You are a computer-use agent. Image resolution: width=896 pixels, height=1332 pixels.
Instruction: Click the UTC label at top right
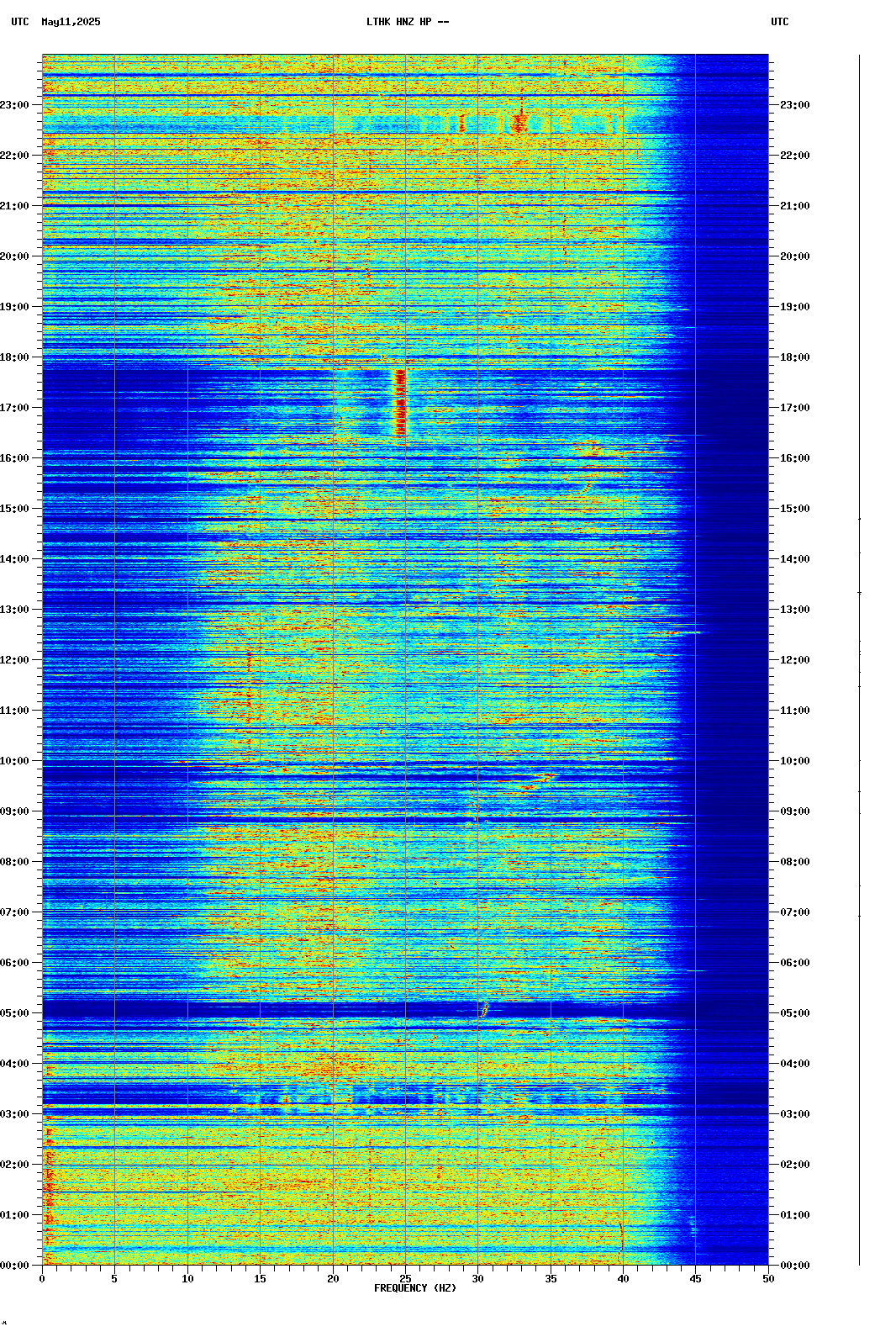click(780, 22)
